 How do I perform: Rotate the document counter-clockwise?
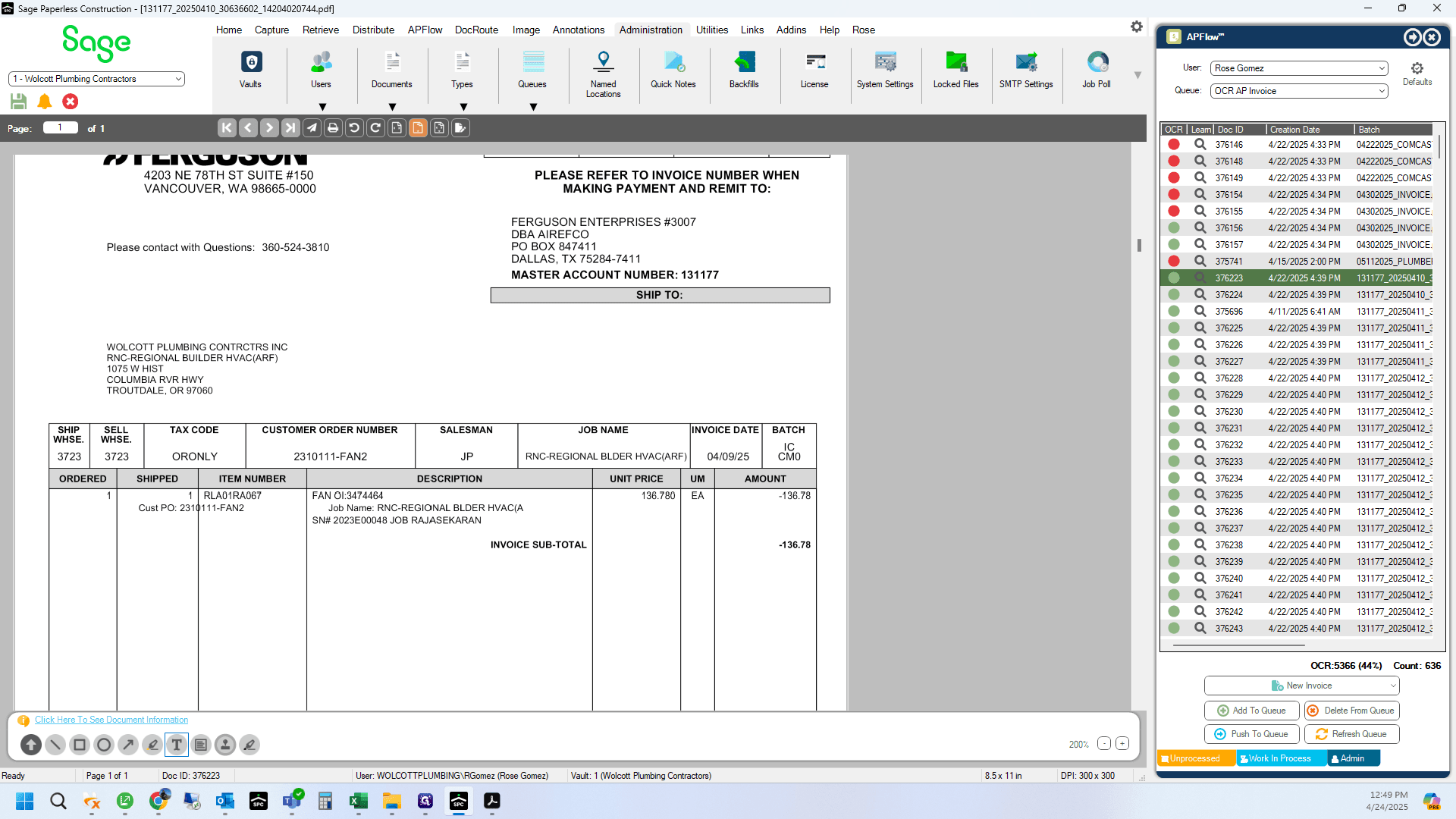click(x=354, y=128)
